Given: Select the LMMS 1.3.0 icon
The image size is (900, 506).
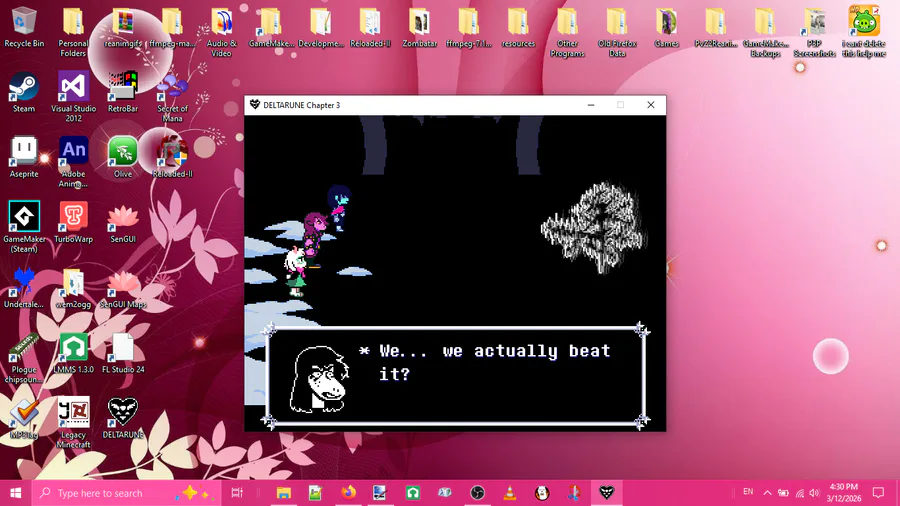Looking at the screenshot, I should [73, 353].
